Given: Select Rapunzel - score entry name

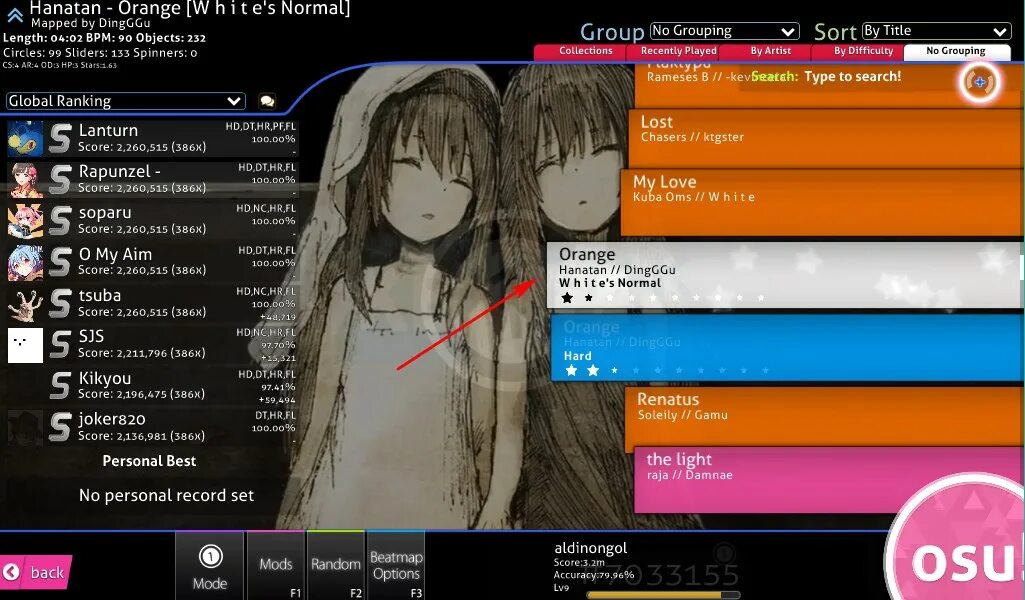Looking at the screenshot, I should pos(119,171).
